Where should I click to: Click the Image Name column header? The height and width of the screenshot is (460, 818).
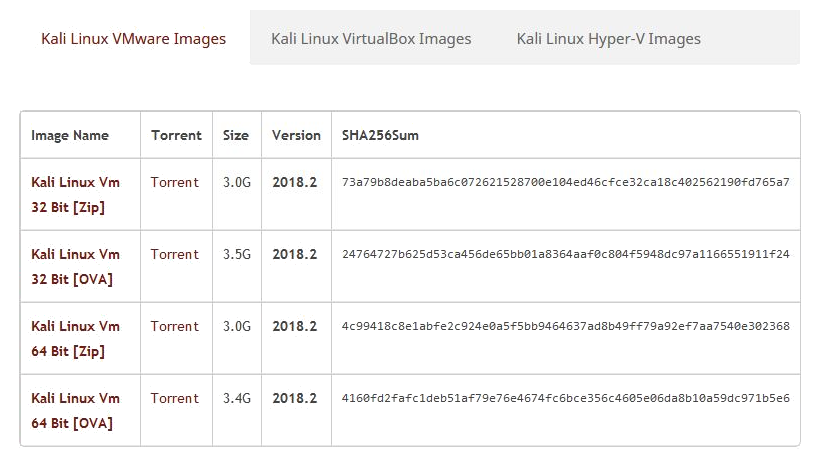pyautogui.click(x=70, y=135)
